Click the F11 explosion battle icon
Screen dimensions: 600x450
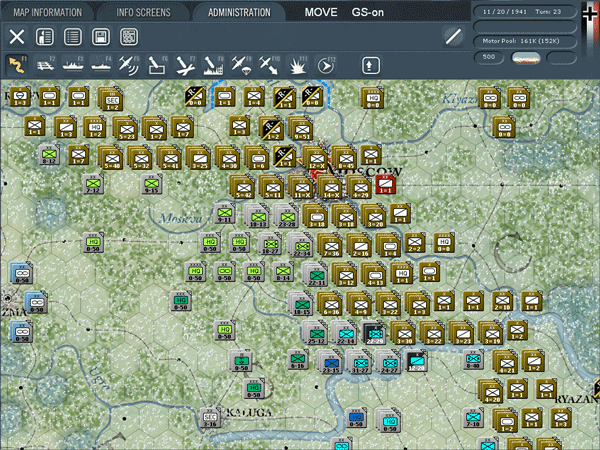(298, 65)
